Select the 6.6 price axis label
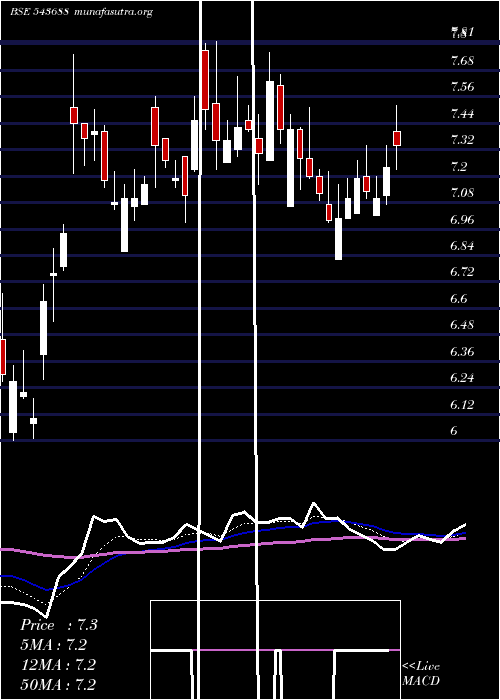 [x=459, y=299]
